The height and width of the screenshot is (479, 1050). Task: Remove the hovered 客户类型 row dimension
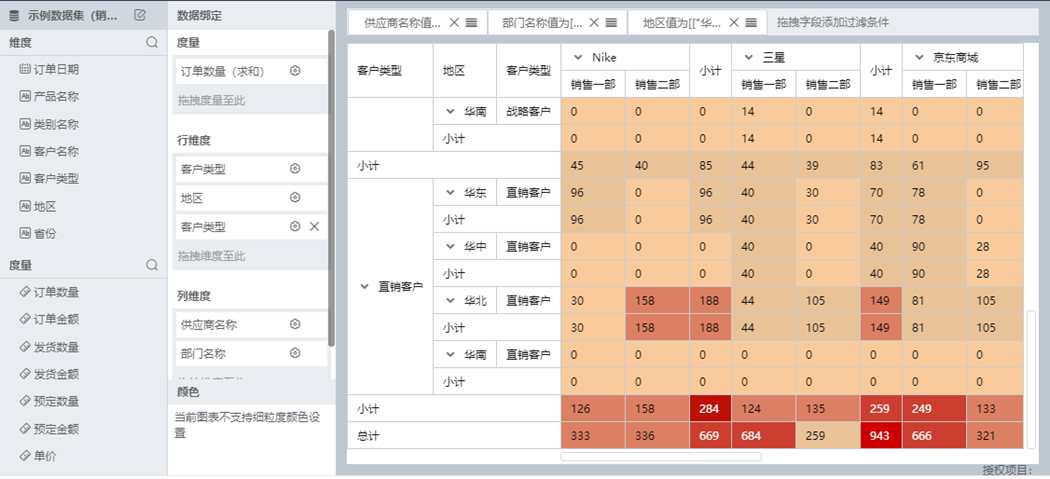(x=314, y=226)
